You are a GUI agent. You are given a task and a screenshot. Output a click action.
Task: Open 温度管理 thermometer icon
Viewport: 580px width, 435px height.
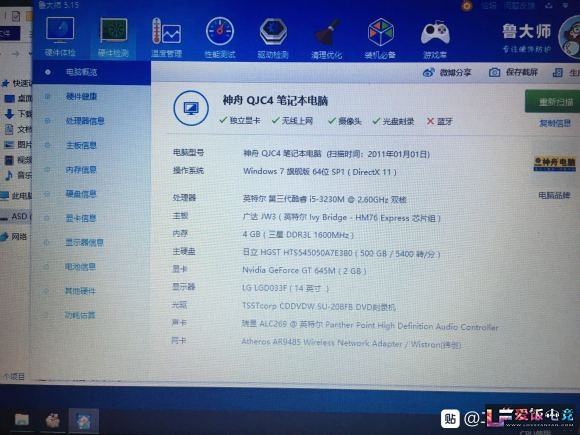166,31
